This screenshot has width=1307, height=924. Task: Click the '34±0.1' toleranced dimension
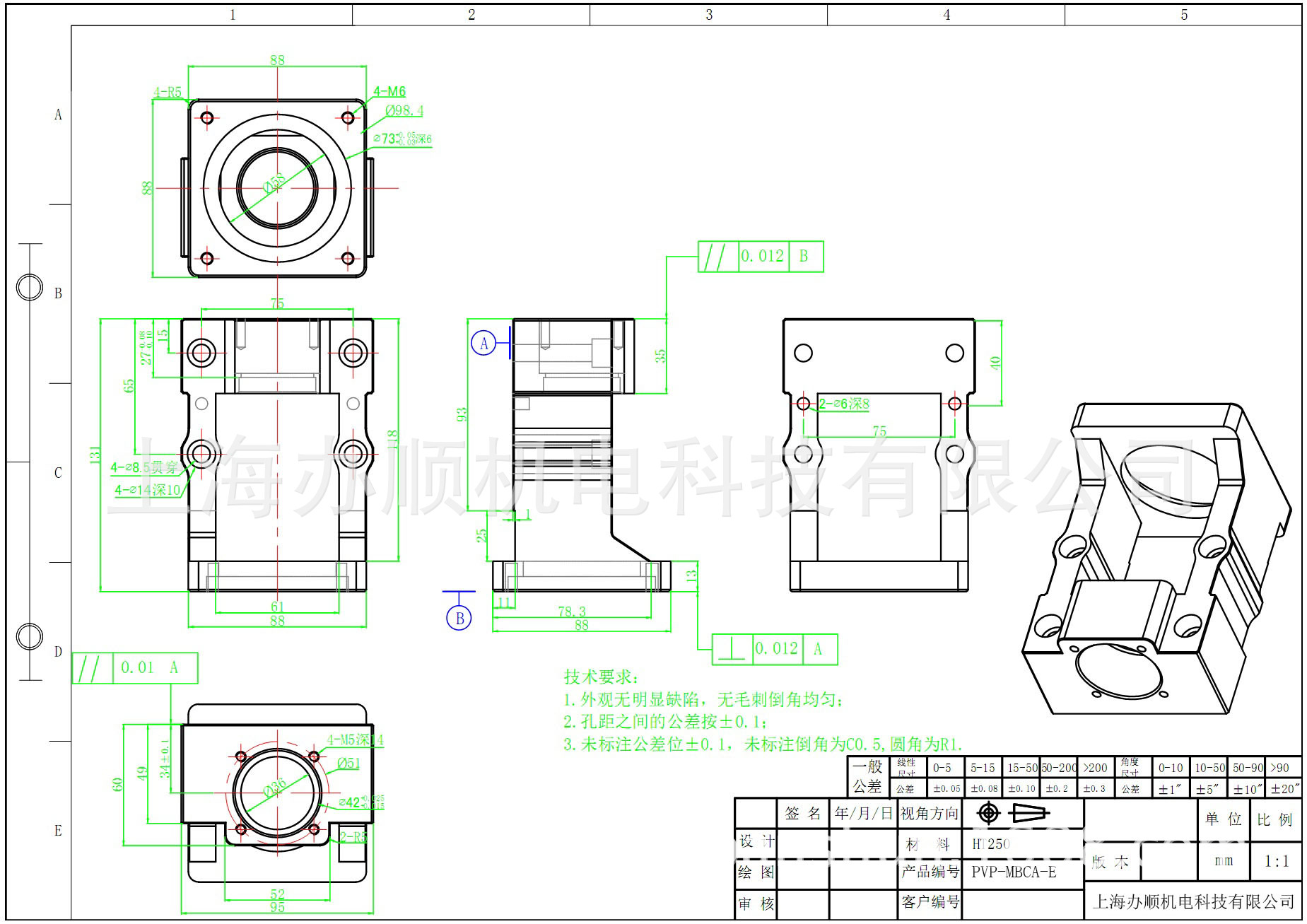coord(165,759)
